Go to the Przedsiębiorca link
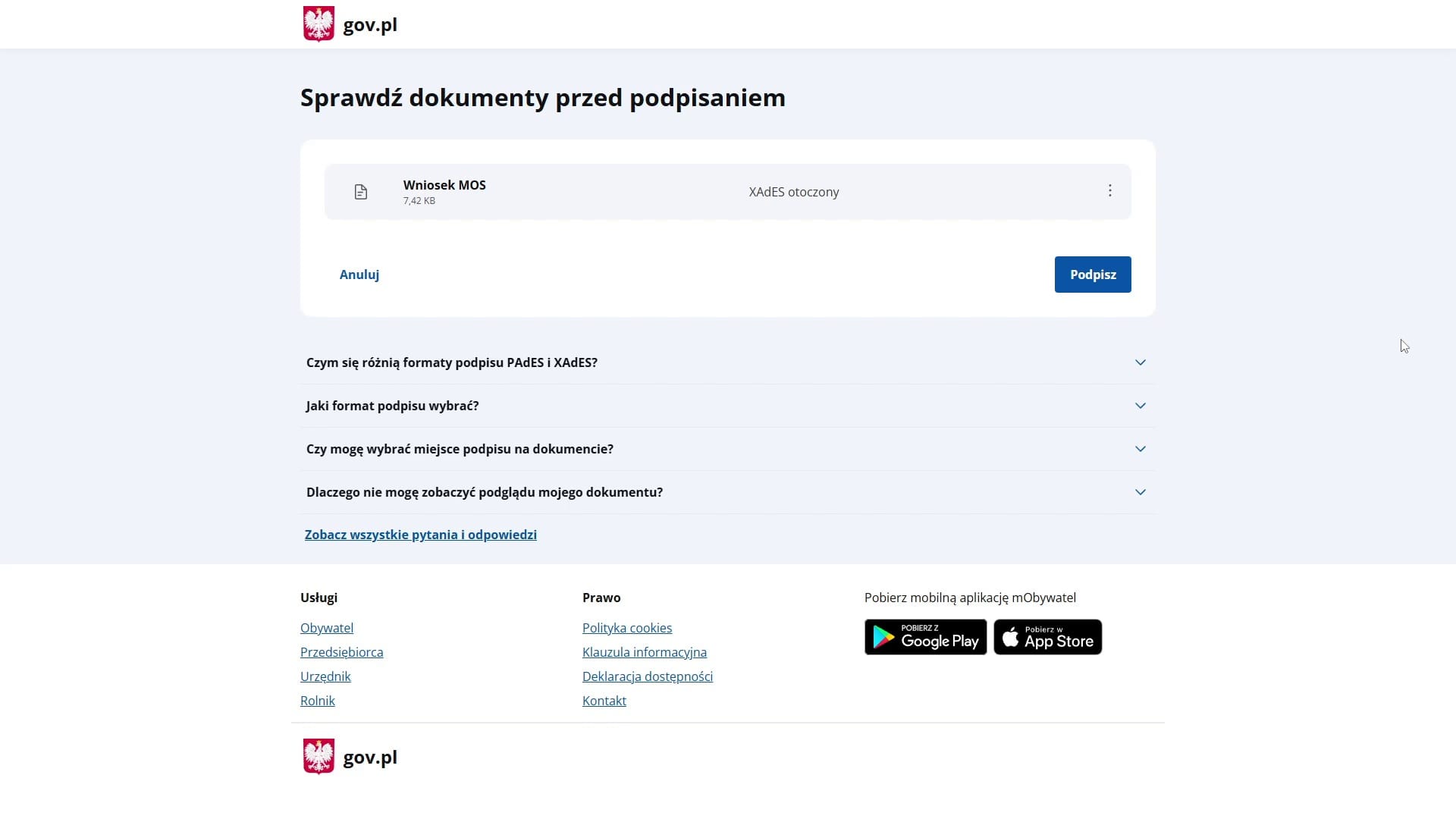Image resolution: width=1456 pixels, height=819 pixels. [342, 652]
